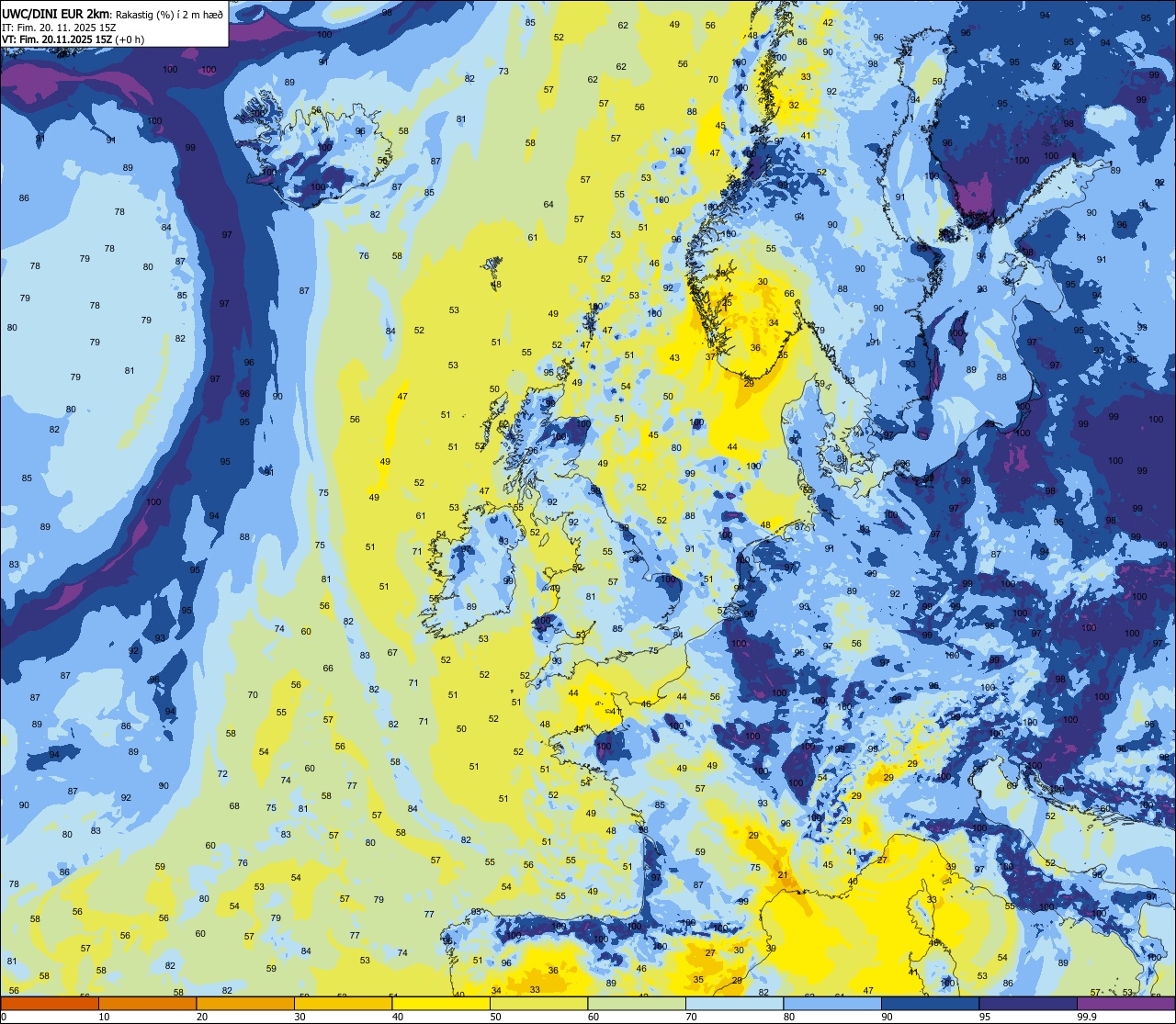Image resolution: width=1176 pixels, height=1024 pixels.
Task: Click the humidity value 67 on the map
Action: pyautogui.click(x=392, y=652)
